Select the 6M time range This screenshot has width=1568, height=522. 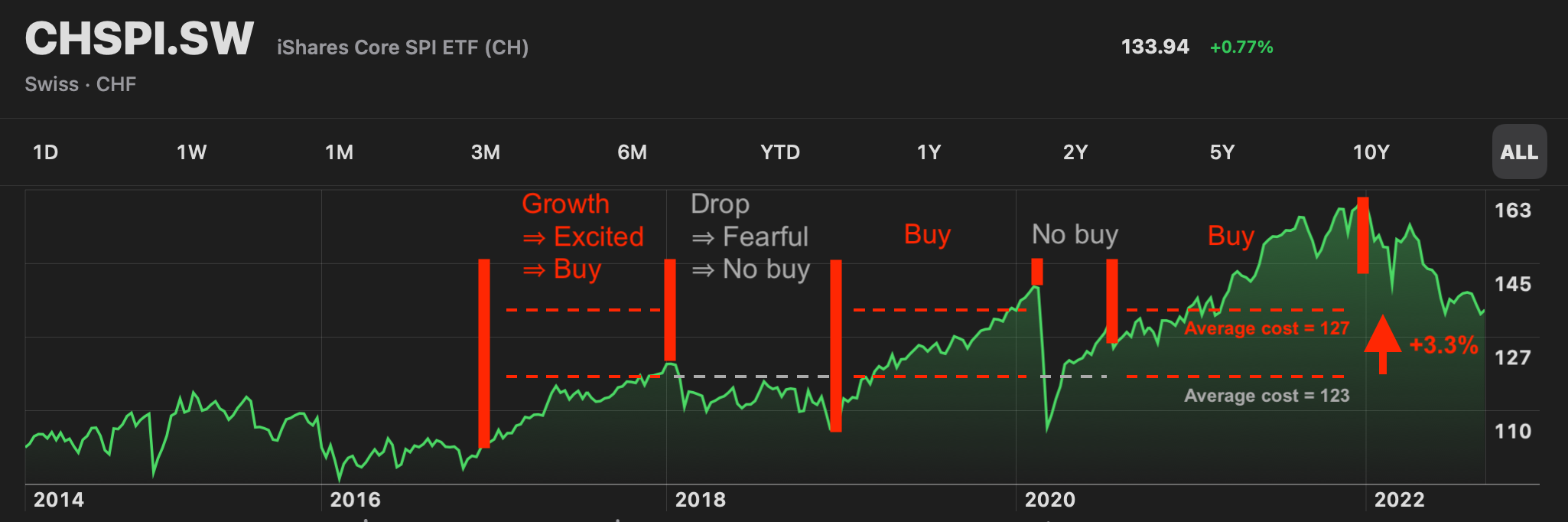click(x=633, y=152)
